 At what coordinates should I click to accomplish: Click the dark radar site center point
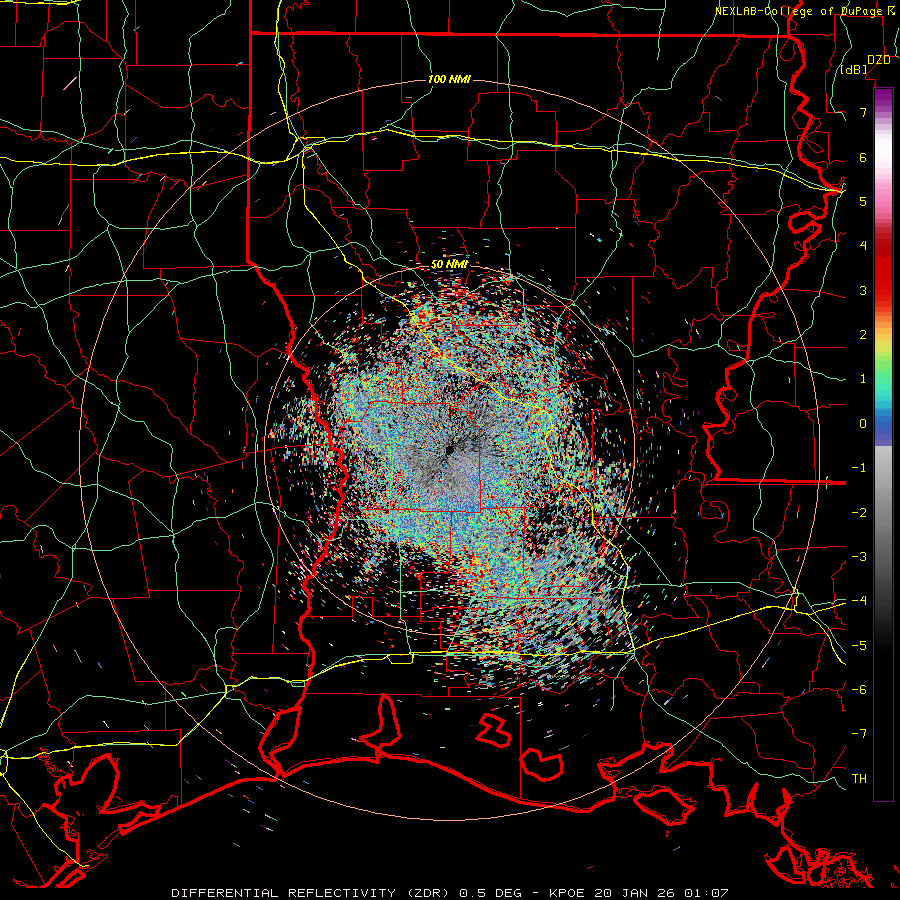[449, 449]
